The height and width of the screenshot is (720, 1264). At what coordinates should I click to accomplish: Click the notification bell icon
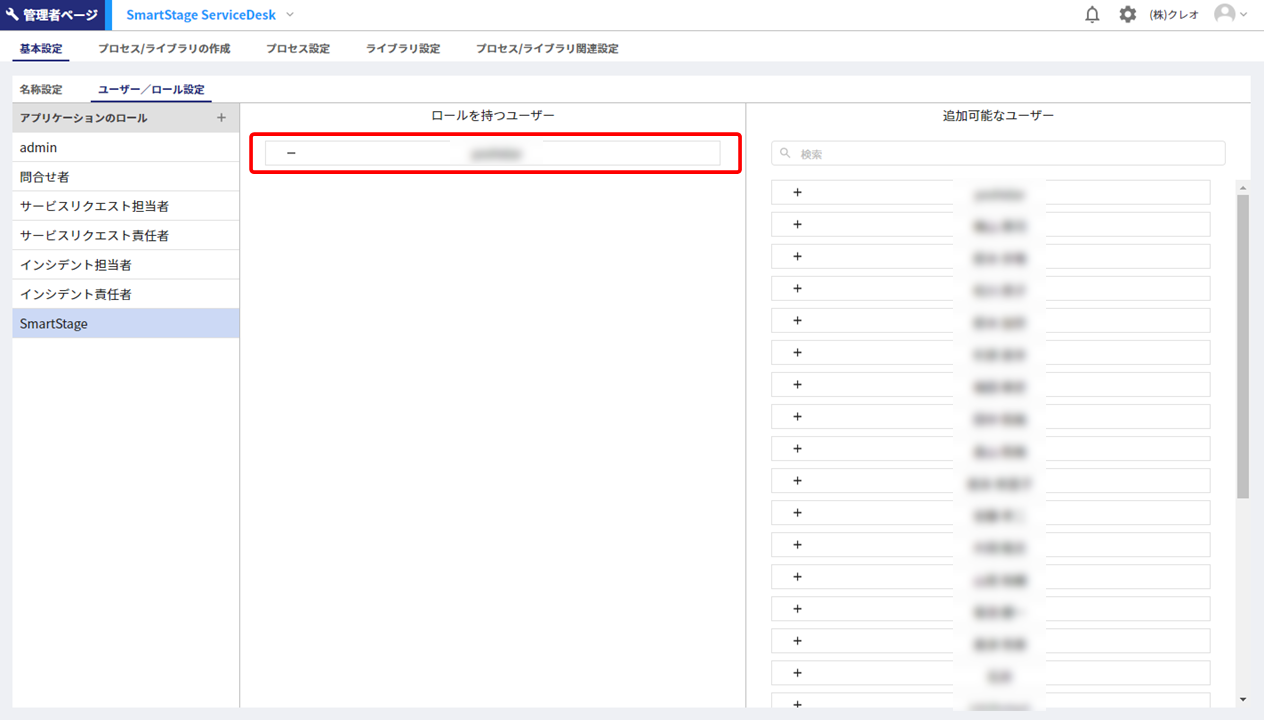click(x=1092, y=15)
